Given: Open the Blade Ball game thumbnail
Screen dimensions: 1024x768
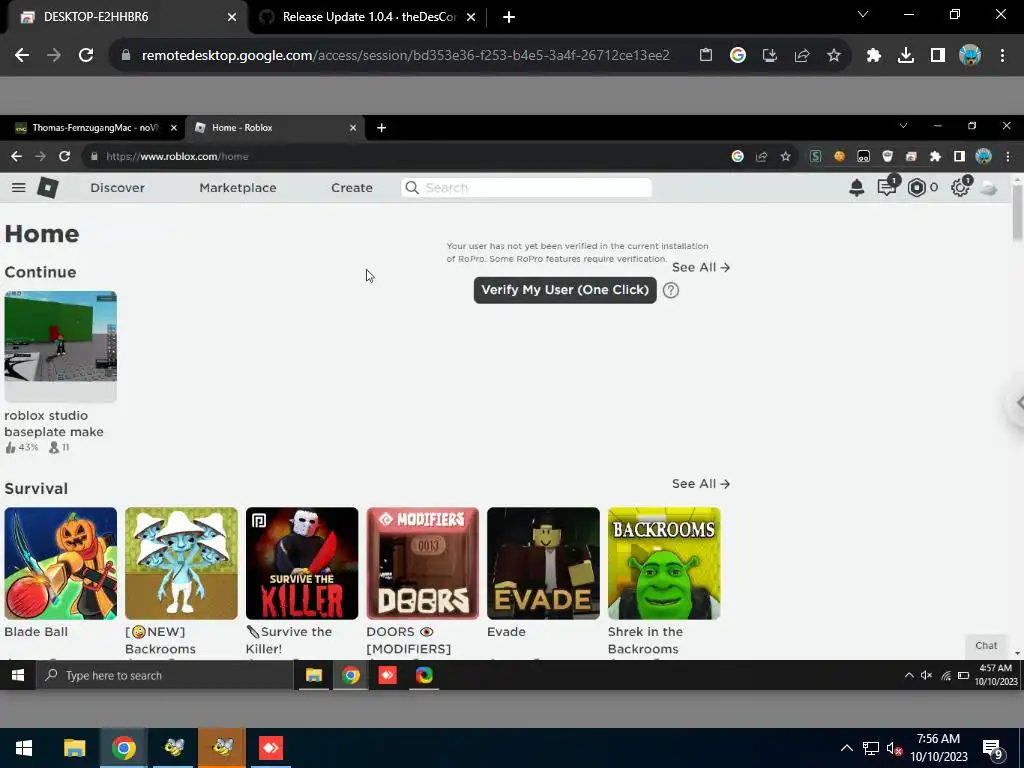Looking at the screenshot, I should pos(61,564).
